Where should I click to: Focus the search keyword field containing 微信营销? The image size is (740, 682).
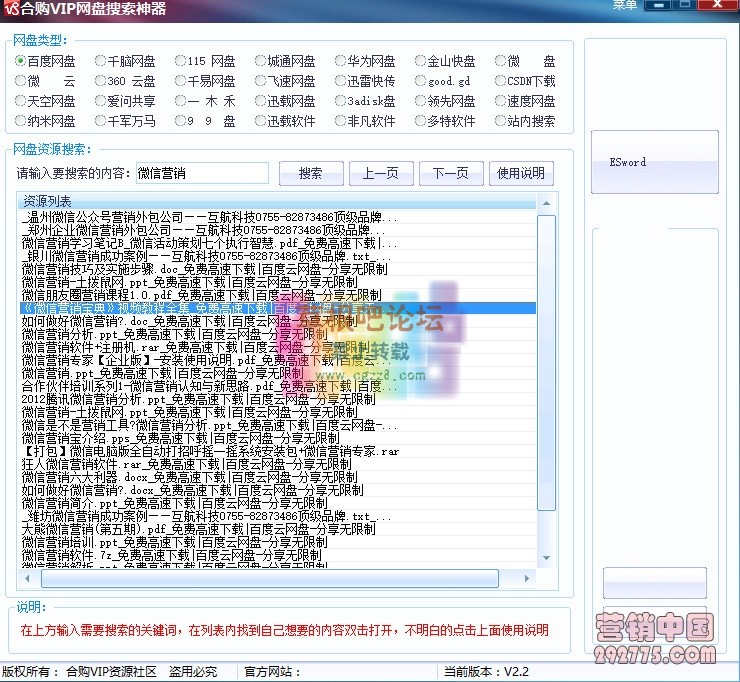(202, 173)
